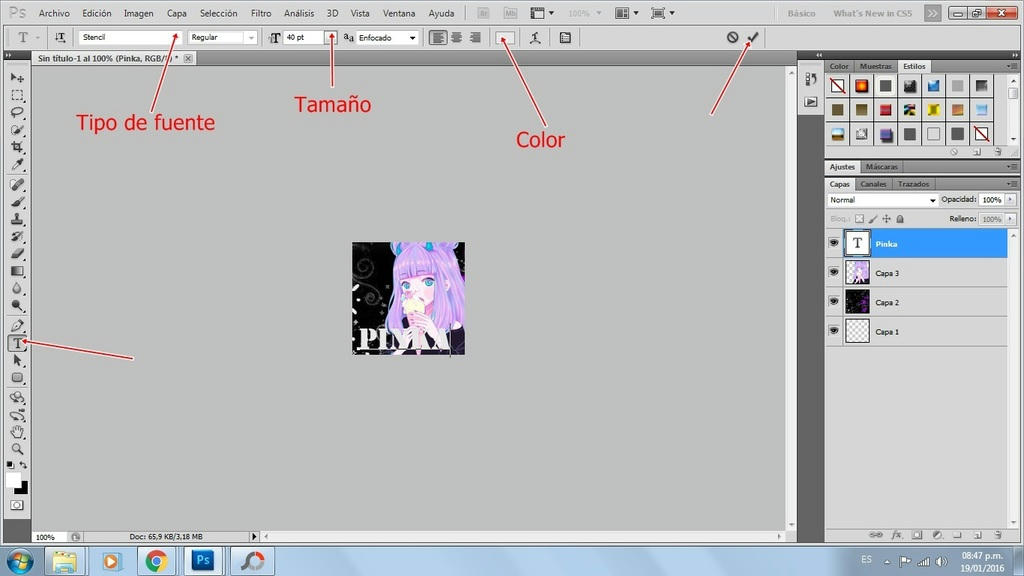The image size is (1024, 576).
Task: Select the Crop tool
Action: pos(17,147)
